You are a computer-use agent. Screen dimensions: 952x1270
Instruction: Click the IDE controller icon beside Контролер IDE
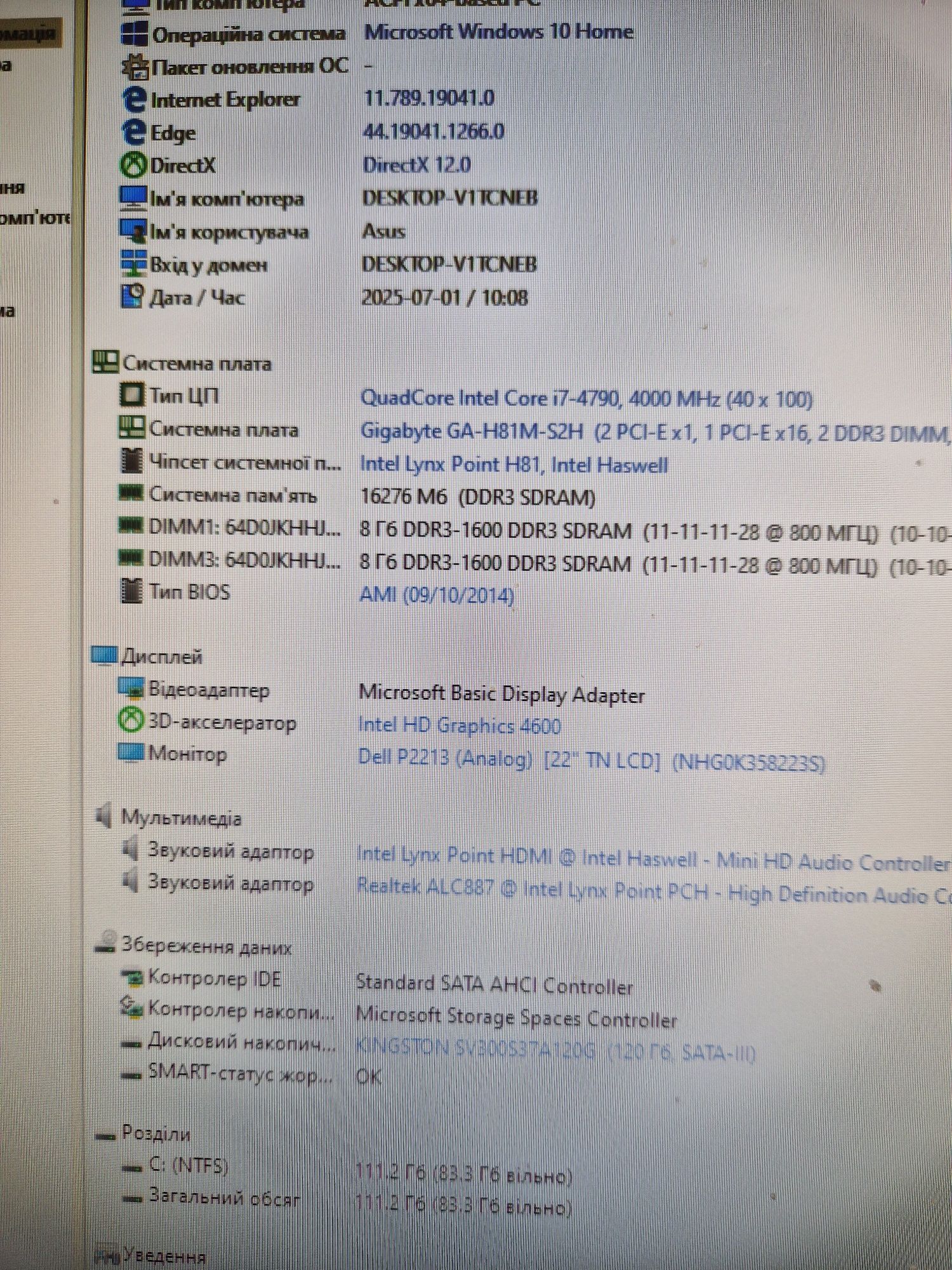tap(131, 977)
